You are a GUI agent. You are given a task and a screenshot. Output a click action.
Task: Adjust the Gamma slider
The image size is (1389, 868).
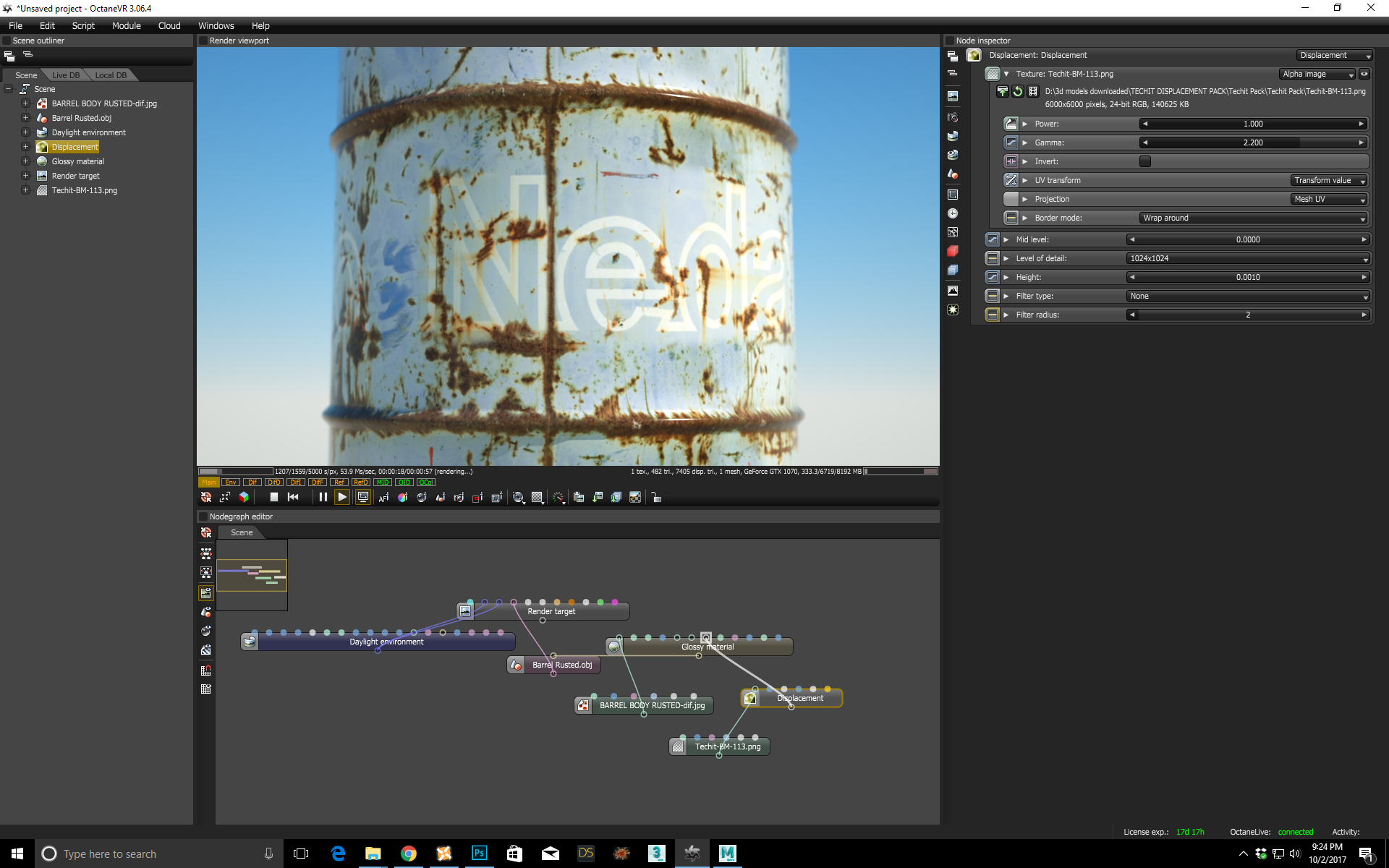click(1253, 142)
